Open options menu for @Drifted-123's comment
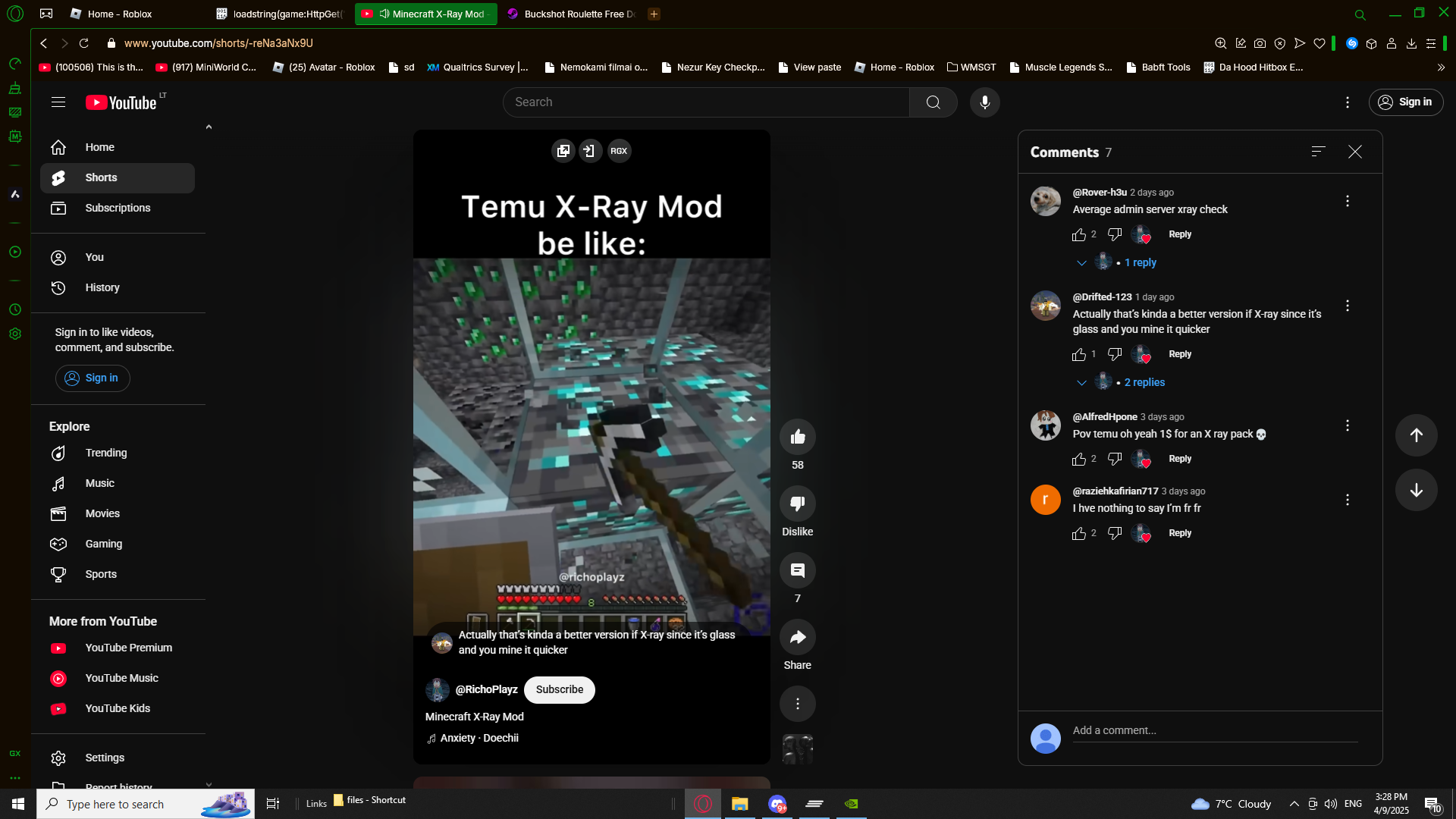The width and height of the screenshot is (1456, 819). pos(1348,306)
